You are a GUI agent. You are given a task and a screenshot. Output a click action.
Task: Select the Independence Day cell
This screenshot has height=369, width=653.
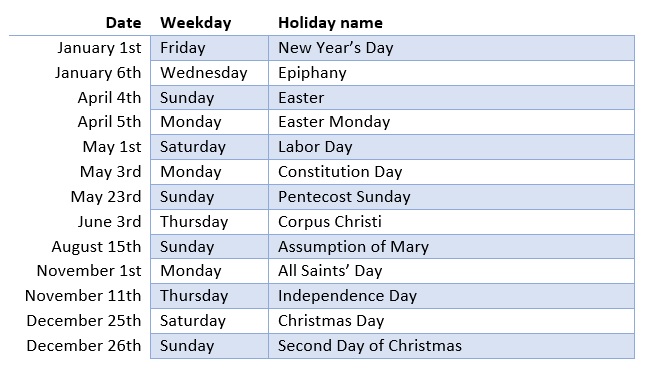(x=451, y=296)
